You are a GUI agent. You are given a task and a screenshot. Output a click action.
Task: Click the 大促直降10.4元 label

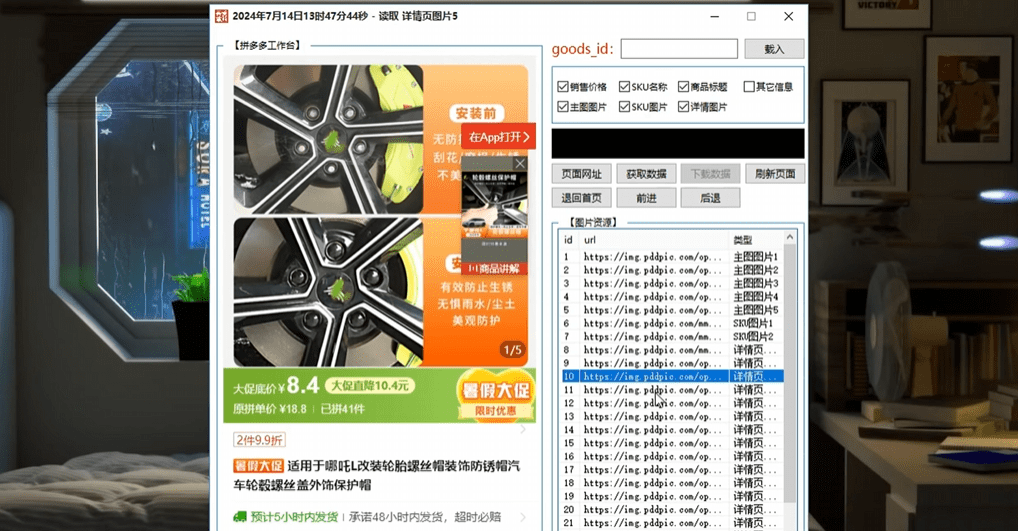click(x=370, y=386)
